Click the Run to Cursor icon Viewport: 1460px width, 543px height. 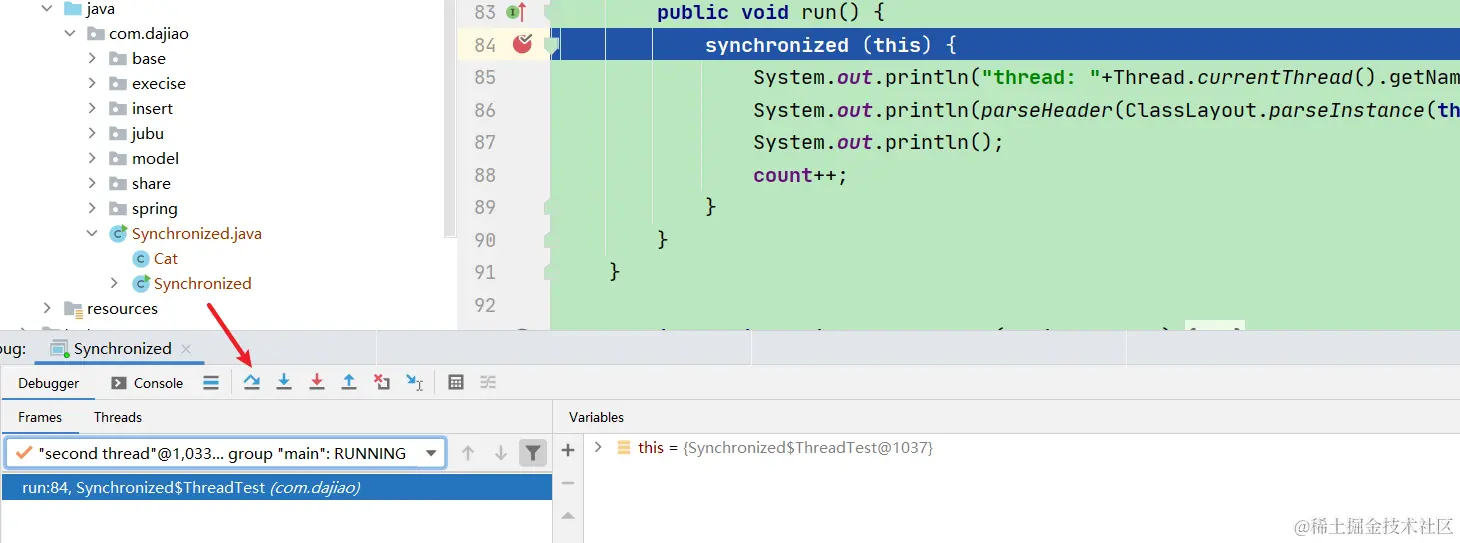(415, 382)
